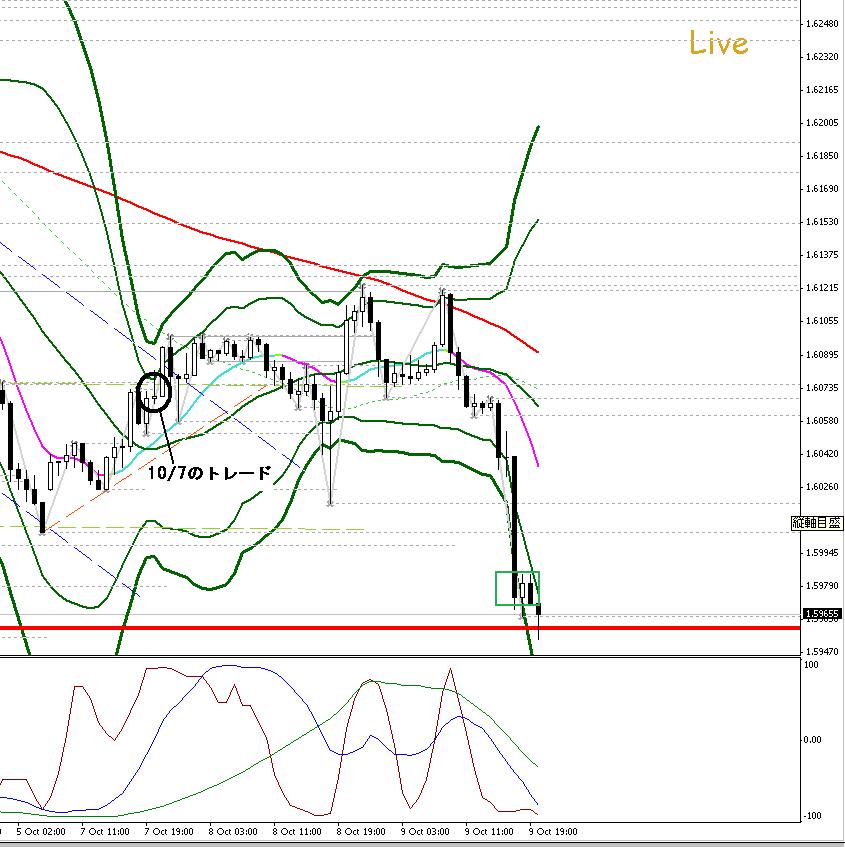Click the 1.60735 price scale label
The width and height of the screenshot is (845, 847).
[x=822, y=387]
